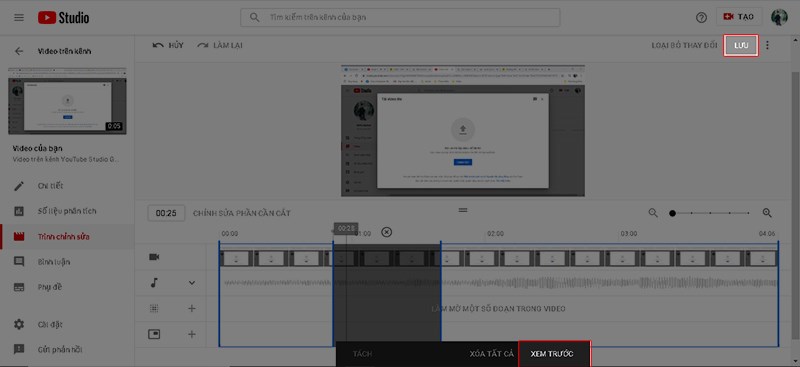
Task: Click the LÀM LẠI redo button
Action: pyautogui.click(x=220, y=45)
